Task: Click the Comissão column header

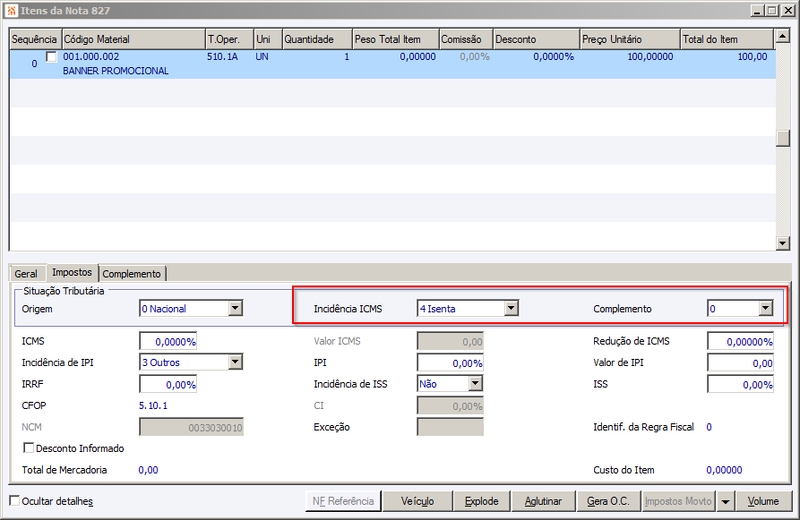Action: [x=466, y=39]
